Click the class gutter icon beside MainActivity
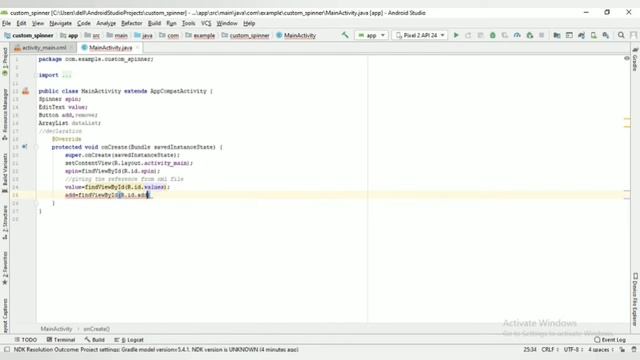 coord(26,91)
